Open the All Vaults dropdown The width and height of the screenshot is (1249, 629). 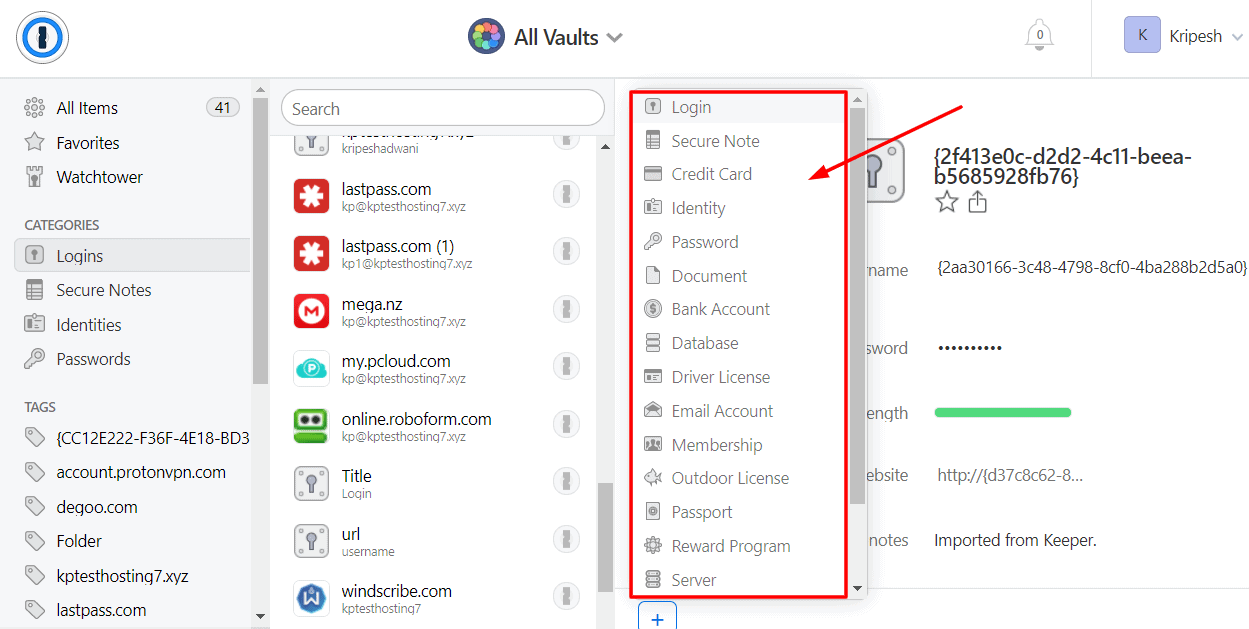click(546, 37)
